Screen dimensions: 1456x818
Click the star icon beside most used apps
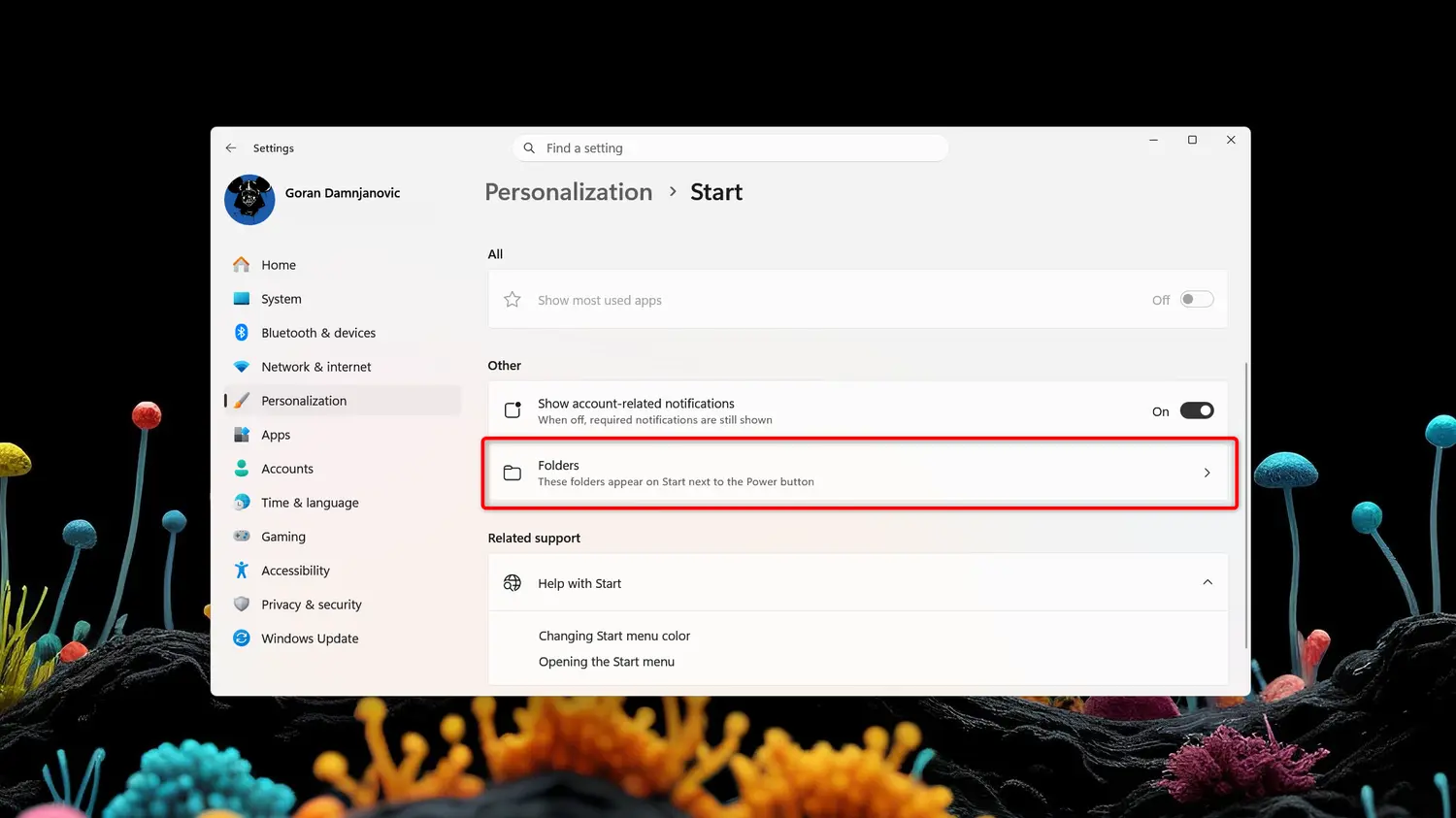click(513, 300)
